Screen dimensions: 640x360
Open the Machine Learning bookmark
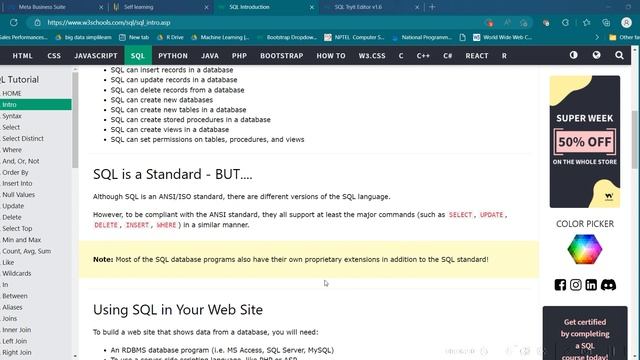pyautogui.click(x=220, y=37)
